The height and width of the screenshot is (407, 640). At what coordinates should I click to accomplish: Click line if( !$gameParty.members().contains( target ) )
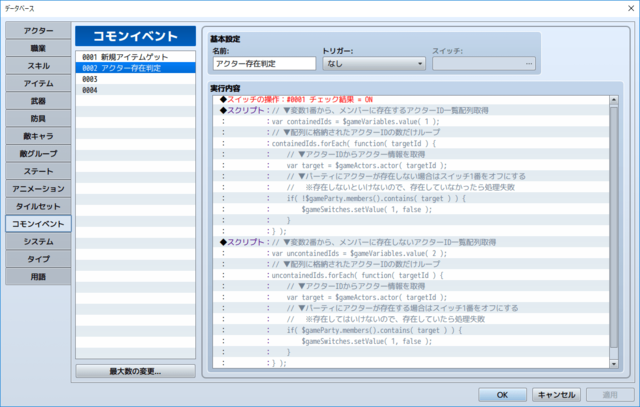pyautogui.click(x=411, y=198)
